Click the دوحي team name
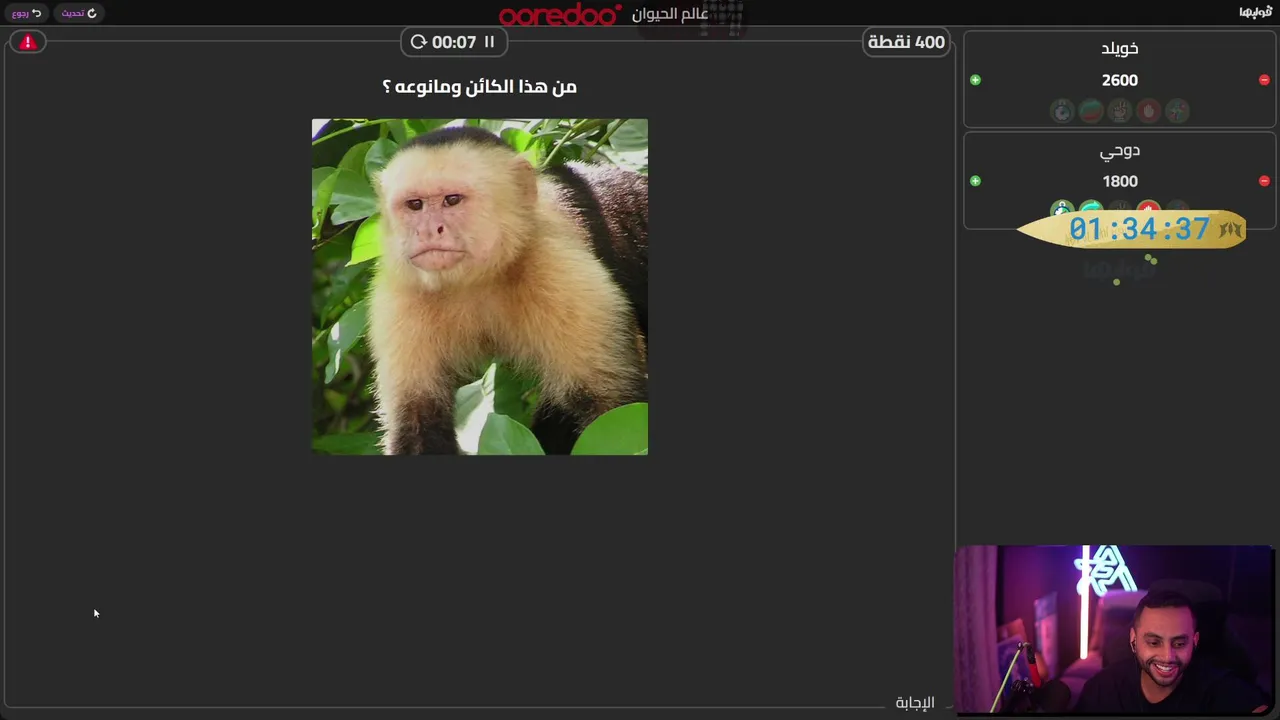This screenshot has width=1280, height=720. click(x=1120, y=150)
